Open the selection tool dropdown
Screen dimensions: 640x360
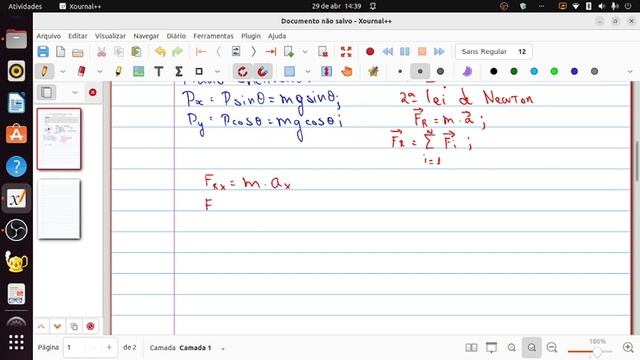(308, 71)
